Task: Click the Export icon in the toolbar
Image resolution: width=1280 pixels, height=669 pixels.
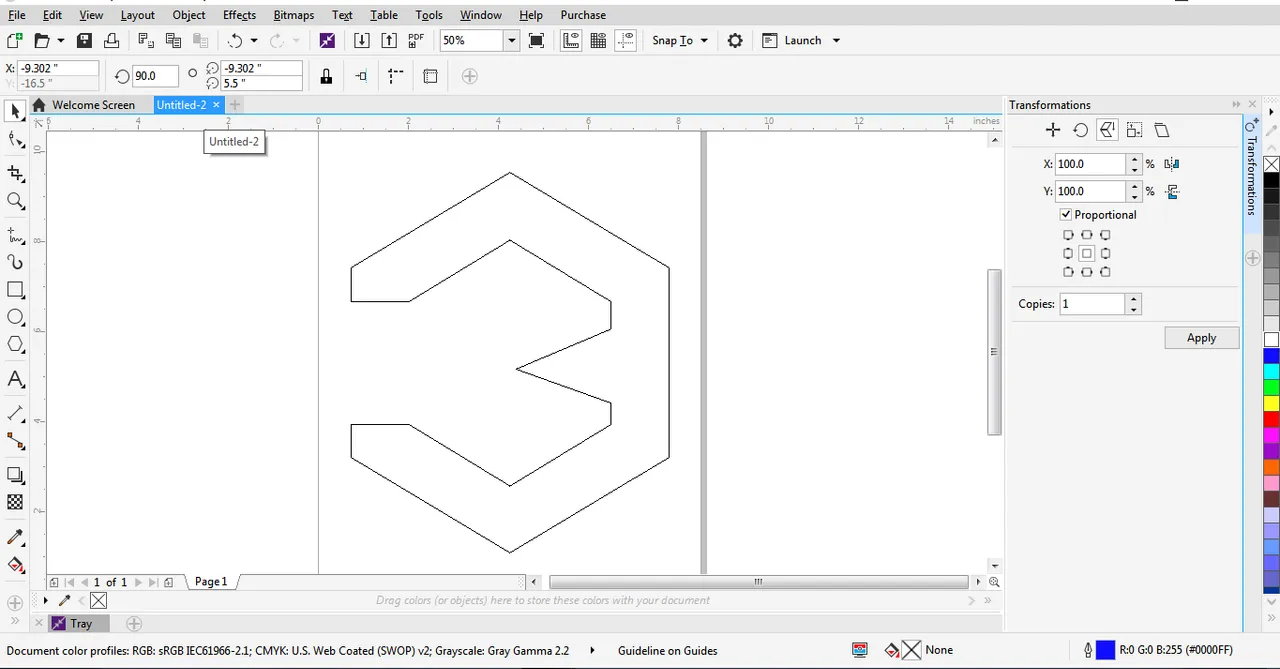Action: tap(389, 40)
